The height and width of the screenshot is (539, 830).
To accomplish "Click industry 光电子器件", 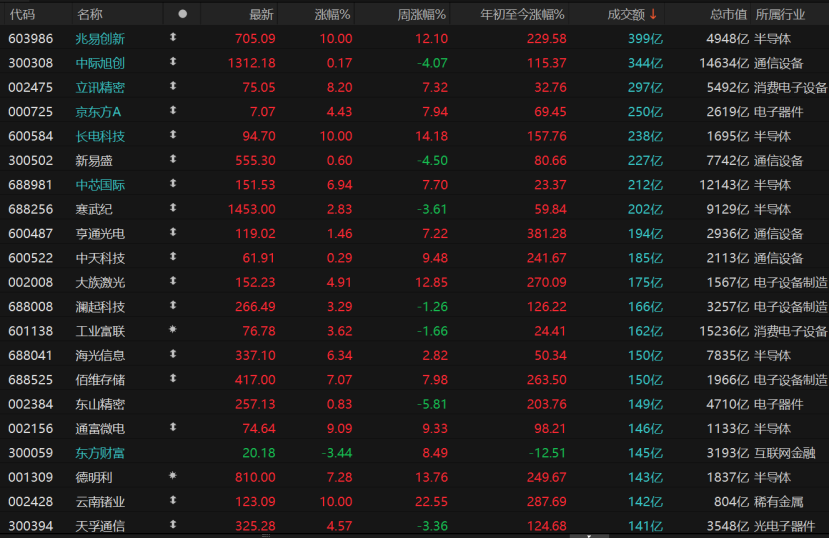I will pos(784,526).
